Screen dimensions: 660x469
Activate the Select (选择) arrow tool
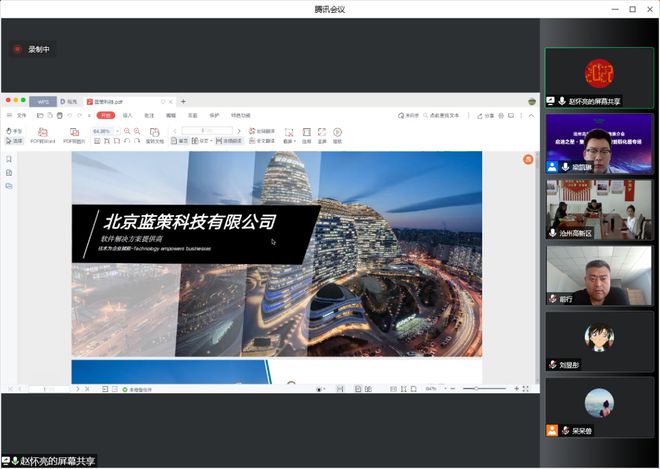click(14, 141)
